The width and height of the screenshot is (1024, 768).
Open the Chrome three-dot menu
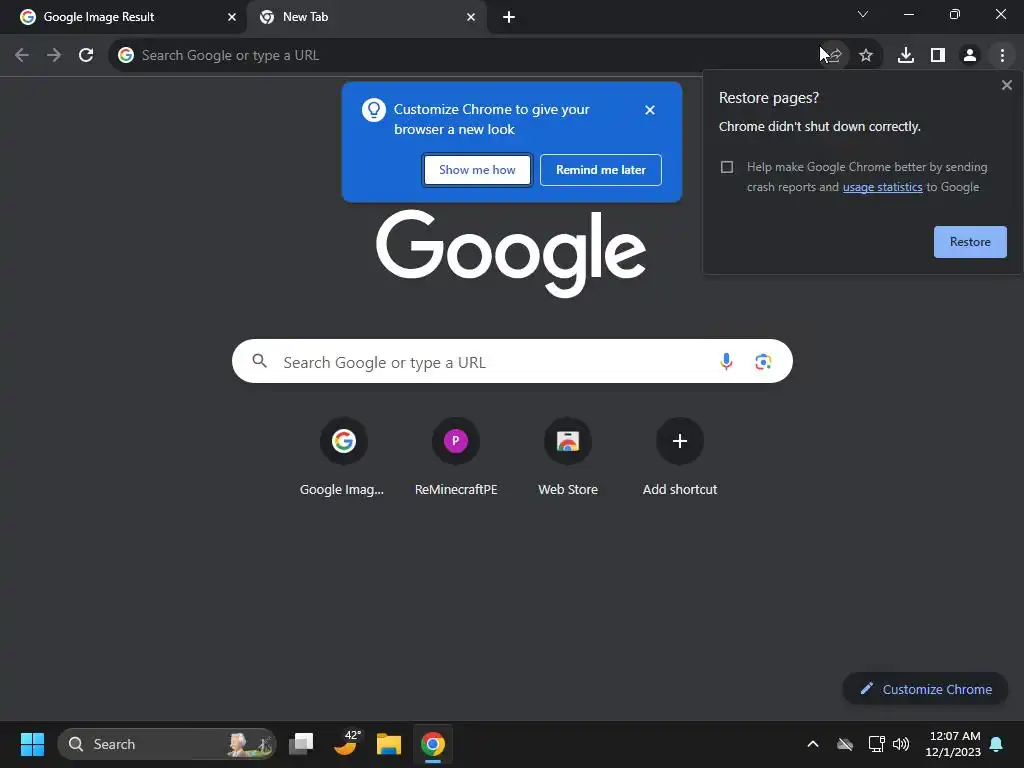[x=1002, y=56]
